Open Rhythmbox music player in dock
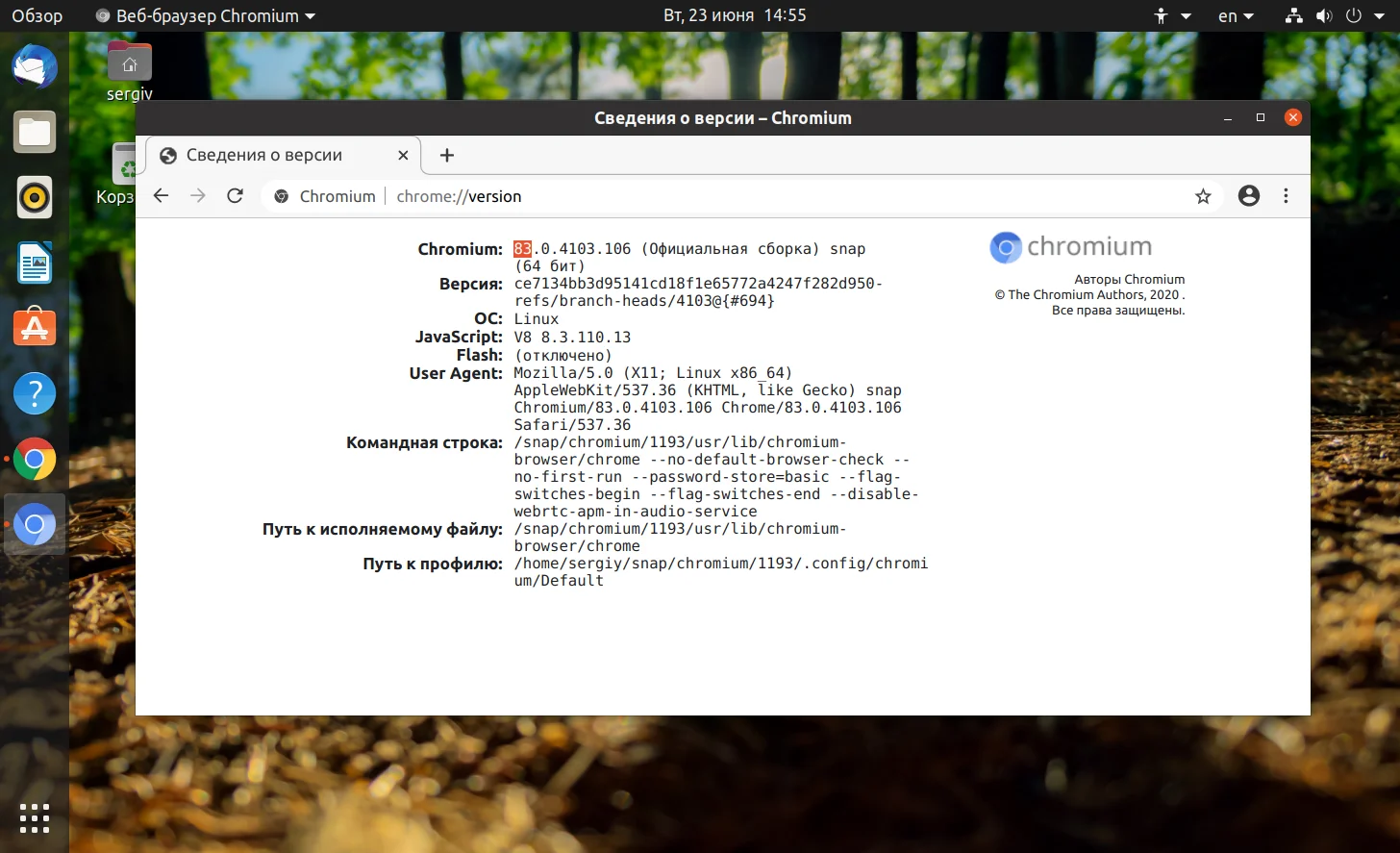1400x853 pixels. coord(35,197)
